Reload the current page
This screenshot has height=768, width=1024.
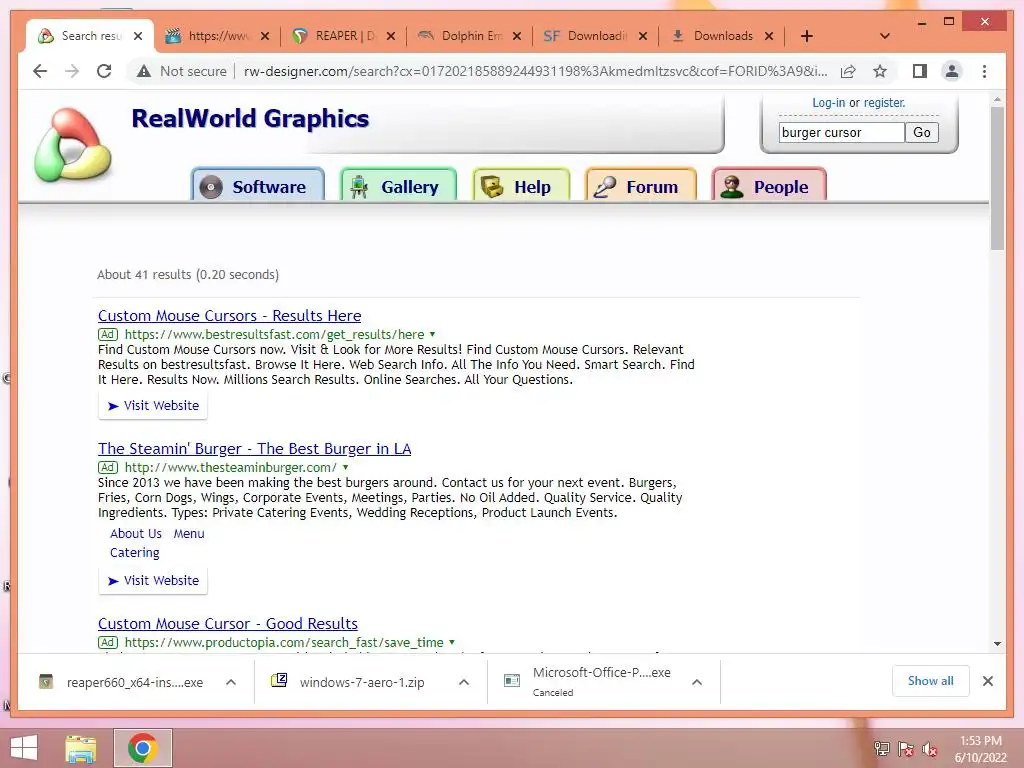coord(104,71)
